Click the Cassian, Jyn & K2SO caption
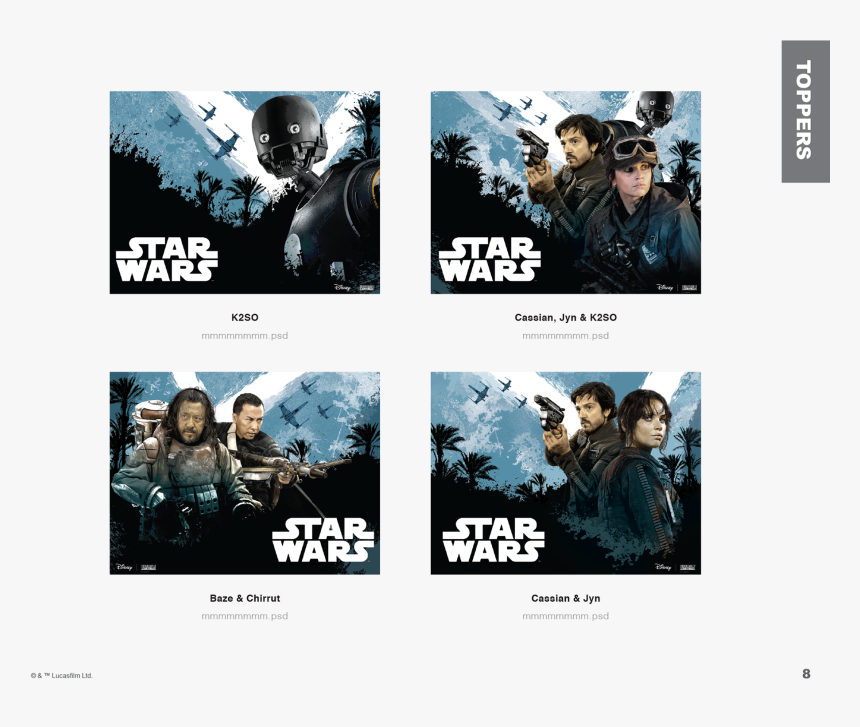 click(565, 317)
